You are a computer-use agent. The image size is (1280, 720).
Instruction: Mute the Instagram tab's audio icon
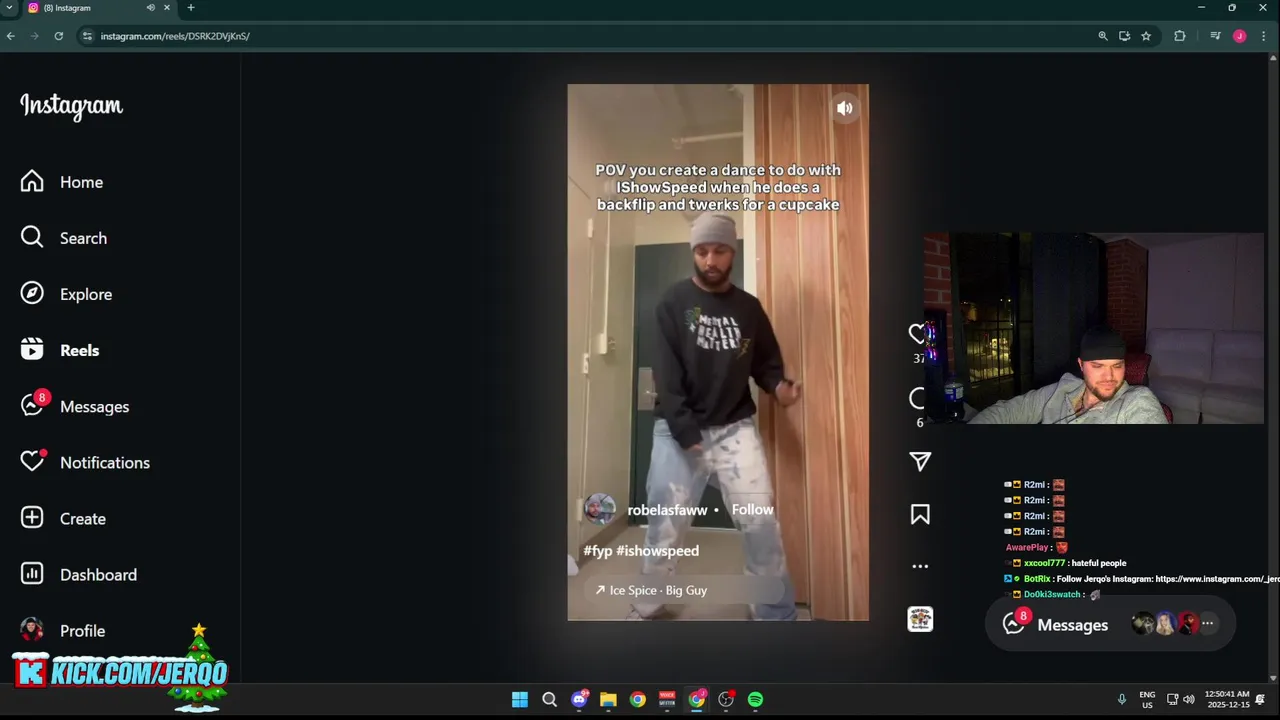click(151, 8)
